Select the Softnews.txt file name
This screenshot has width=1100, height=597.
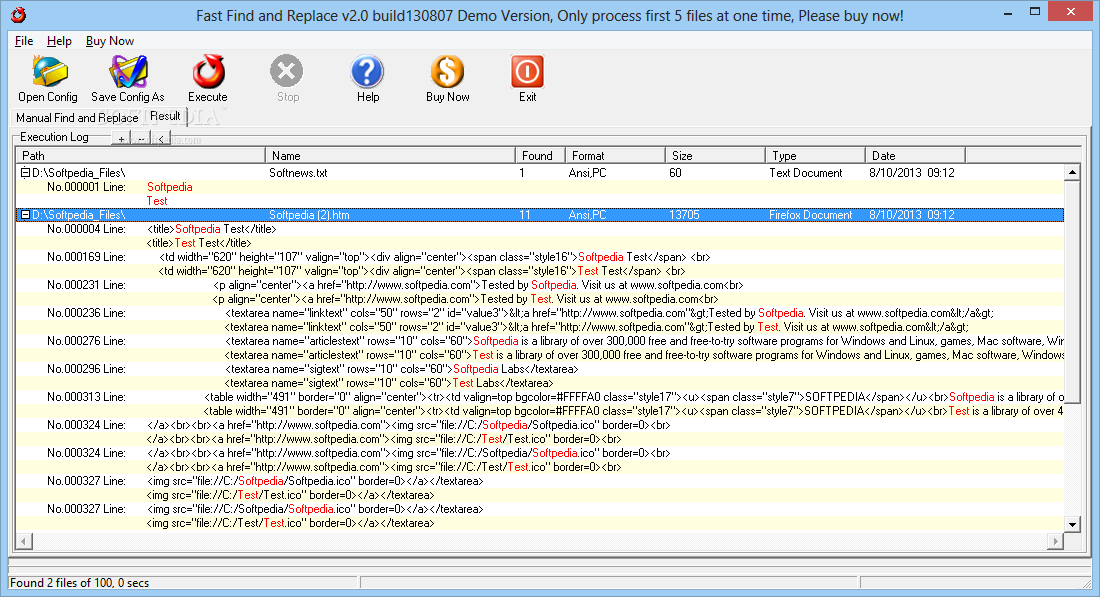[x=298, y=173]
